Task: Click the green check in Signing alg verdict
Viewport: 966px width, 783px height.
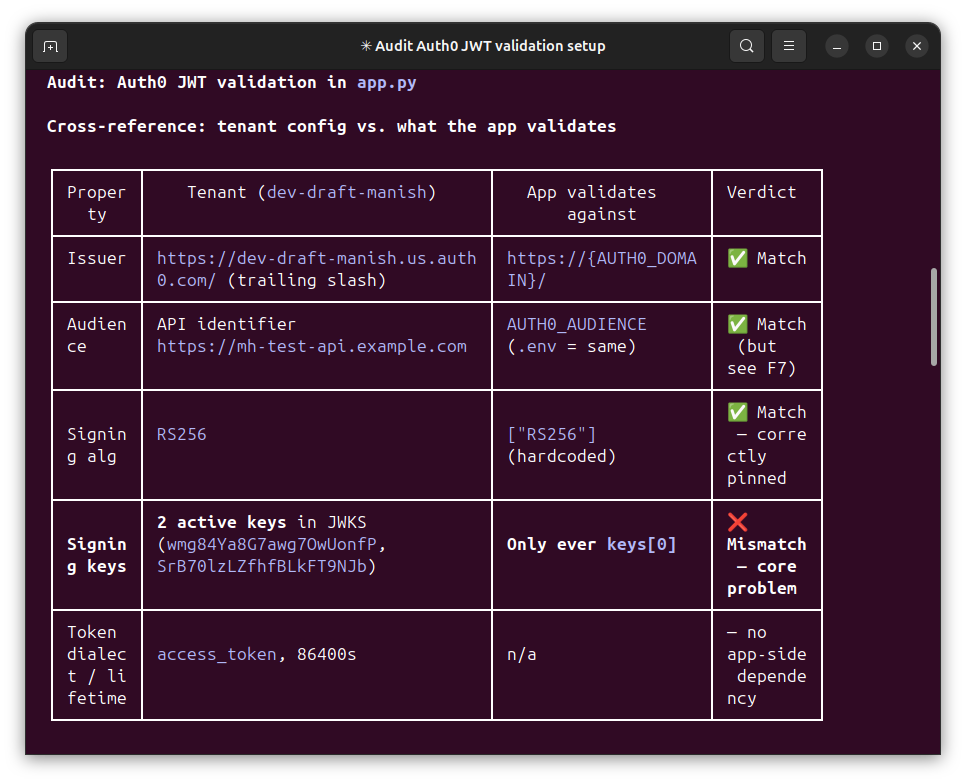Action: coord(737,412)
